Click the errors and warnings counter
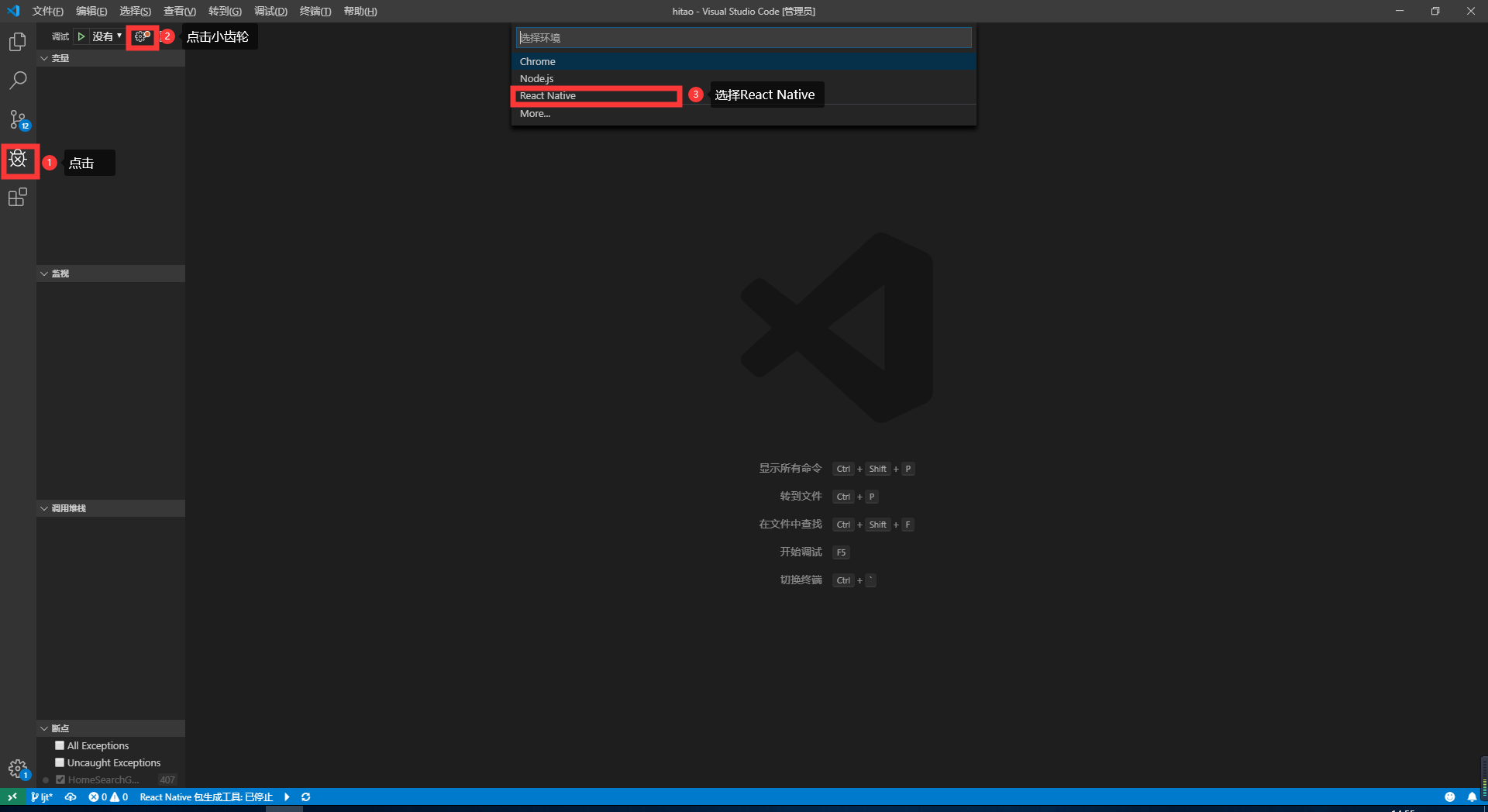The image size is (1488, 812). 108,797
